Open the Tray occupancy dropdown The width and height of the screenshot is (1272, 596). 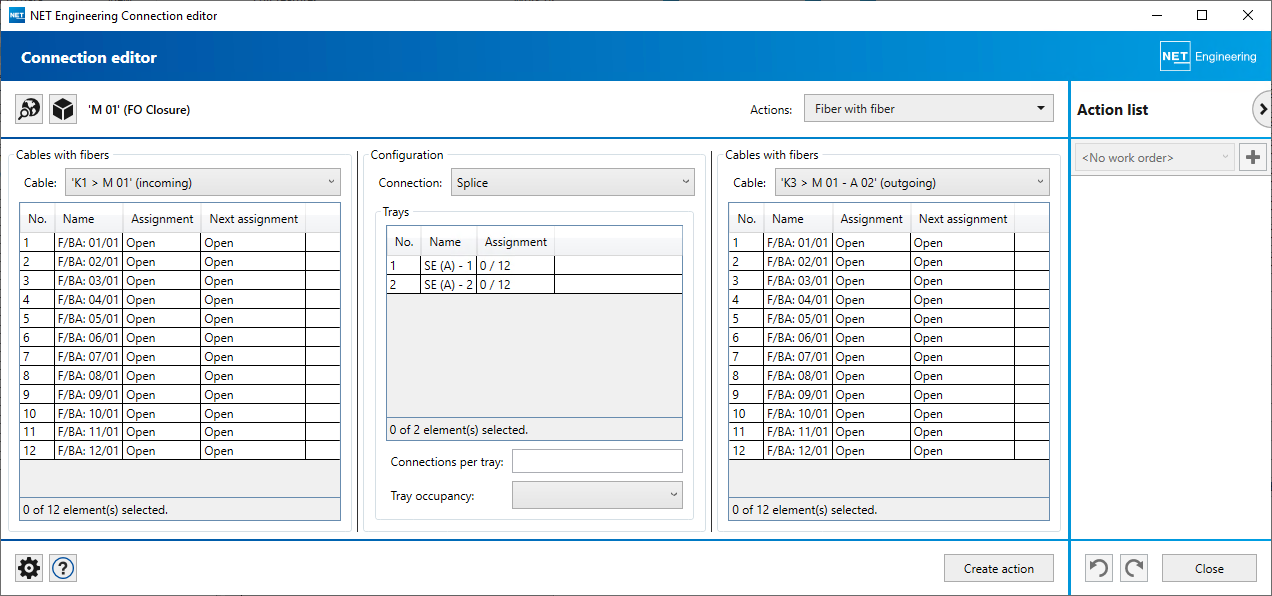tap(597, 495)
